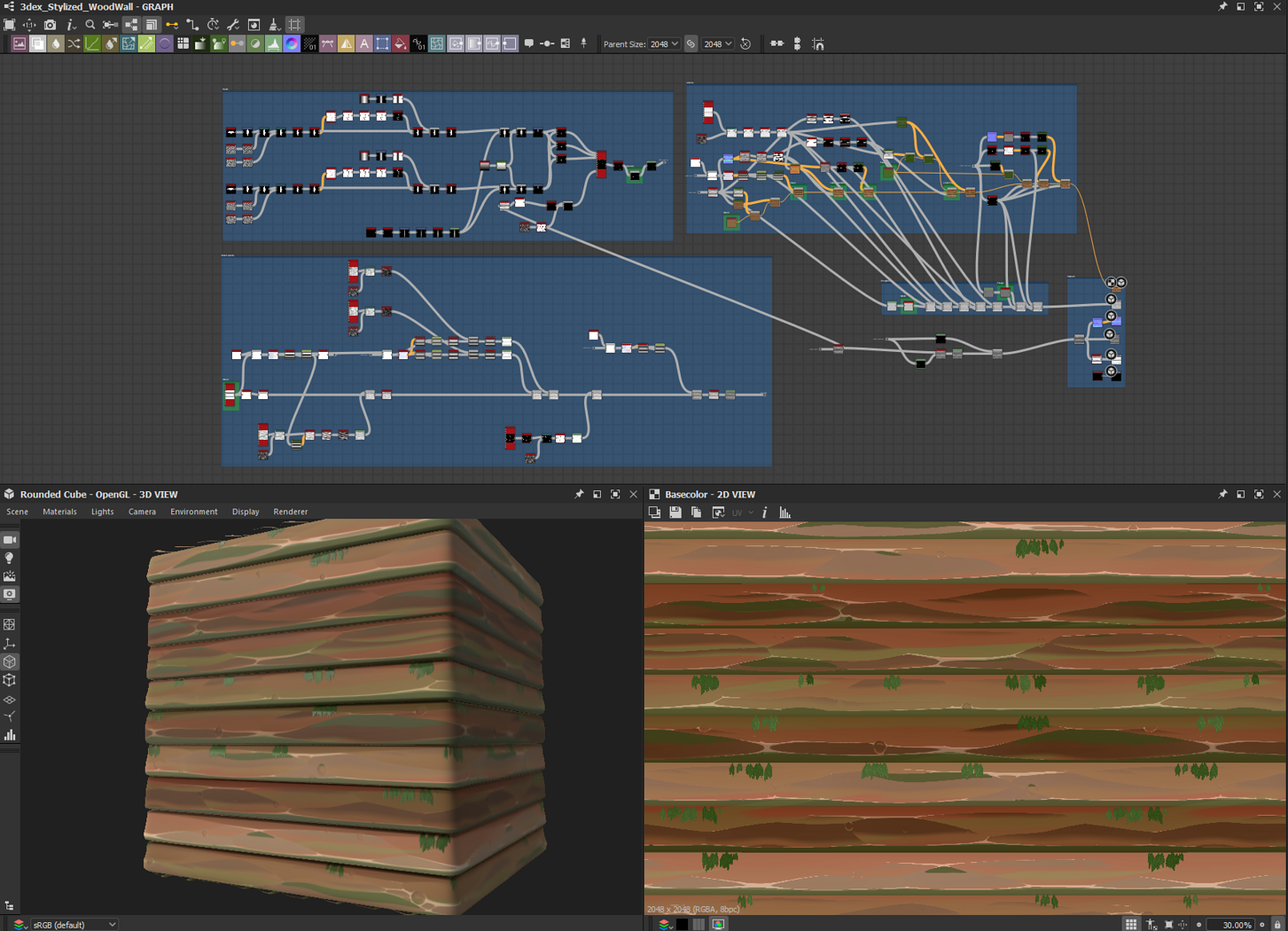Screen dimensions: 1288x931
Task: Toggle the parent size link button
Action: [691, 43]
